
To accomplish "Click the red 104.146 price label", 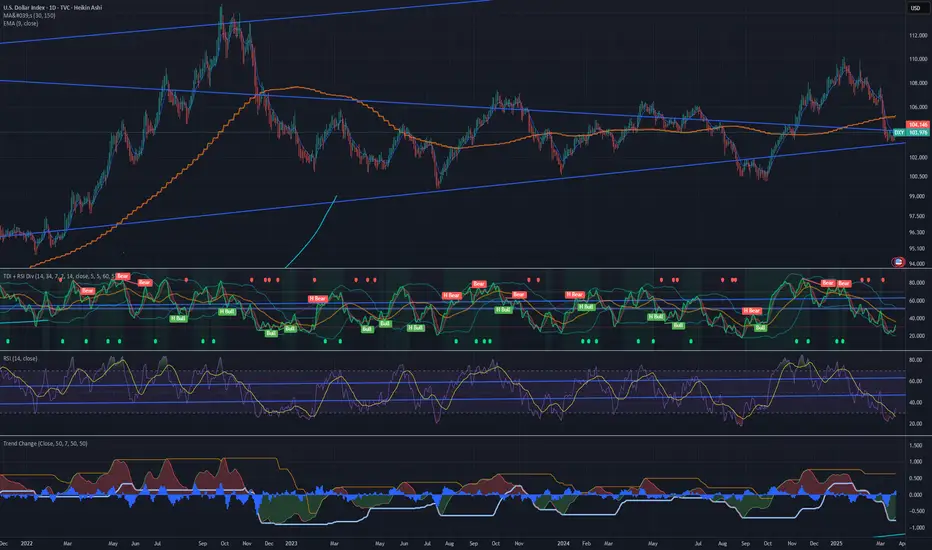I will [x=918, y=124].
